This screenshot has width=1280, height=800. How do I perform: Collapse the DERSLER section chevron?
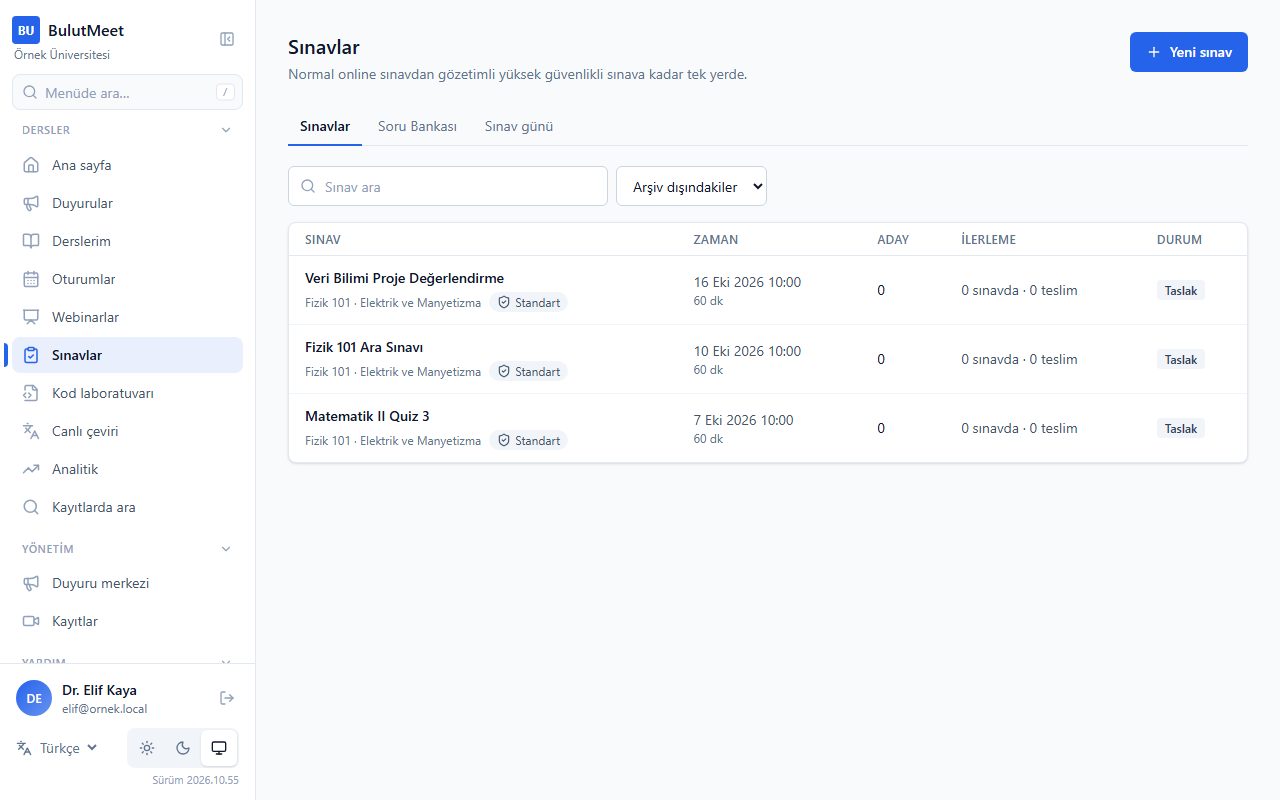click(x=226, y=130)
